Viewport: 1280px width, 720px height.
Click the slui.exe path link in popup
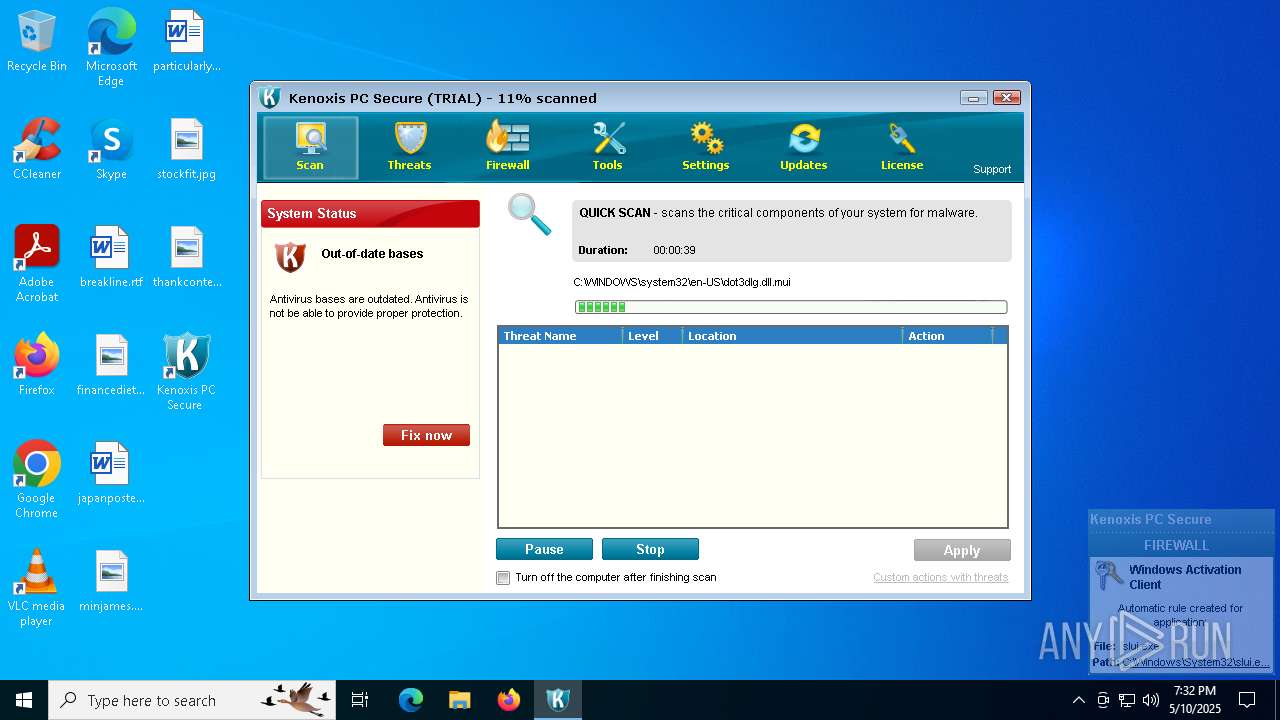point(1196,662)
